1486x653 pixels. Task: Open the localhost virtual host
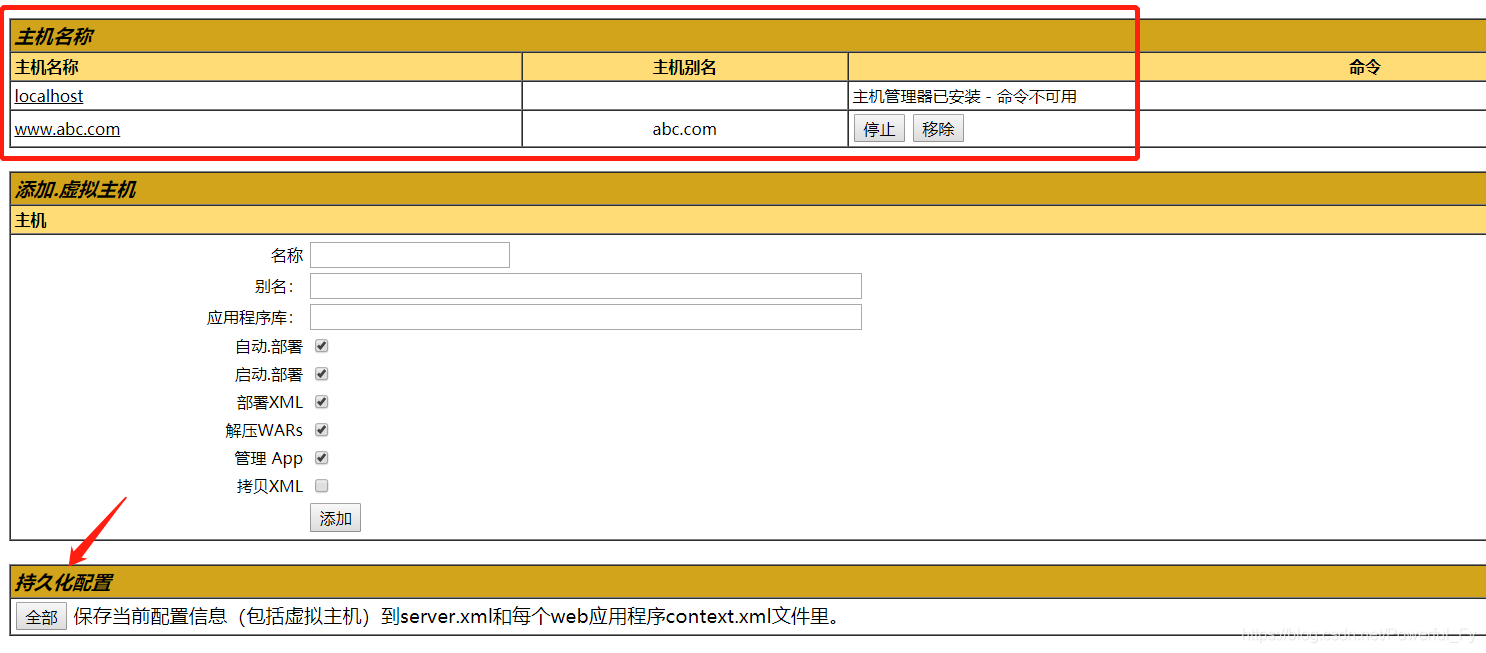click(48, 95)
